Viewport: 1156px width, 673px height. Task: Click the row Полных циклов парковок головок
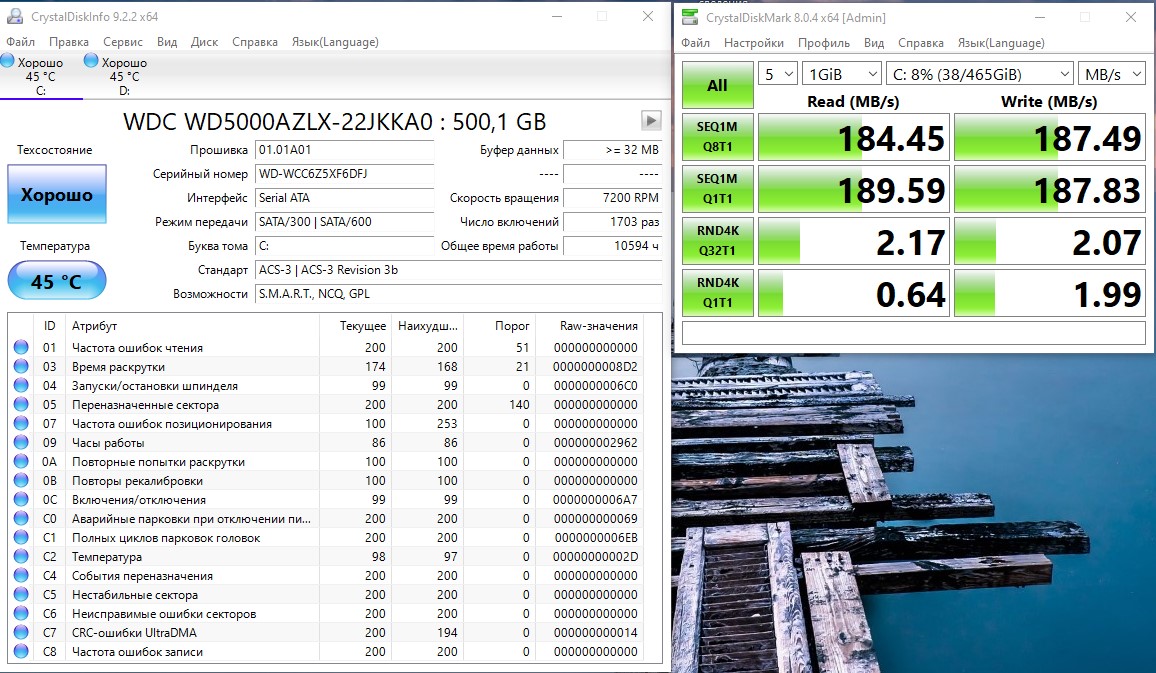[326, 537]
